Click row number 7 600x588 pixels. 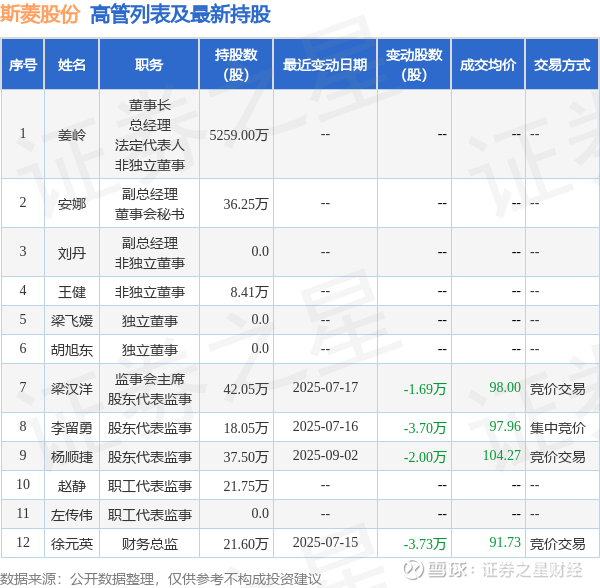(x=23, y=387)
